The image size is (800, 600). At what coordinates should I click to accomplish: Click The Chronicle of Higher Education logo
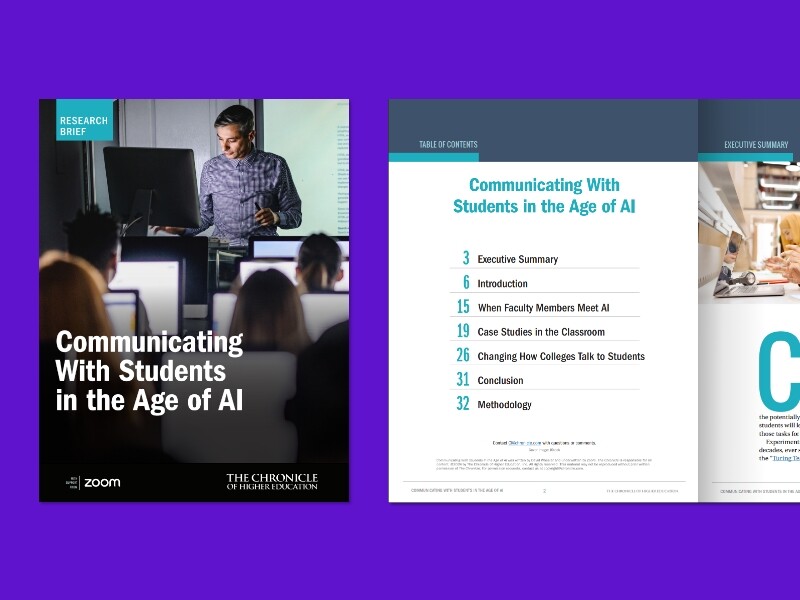pos(271,482)
